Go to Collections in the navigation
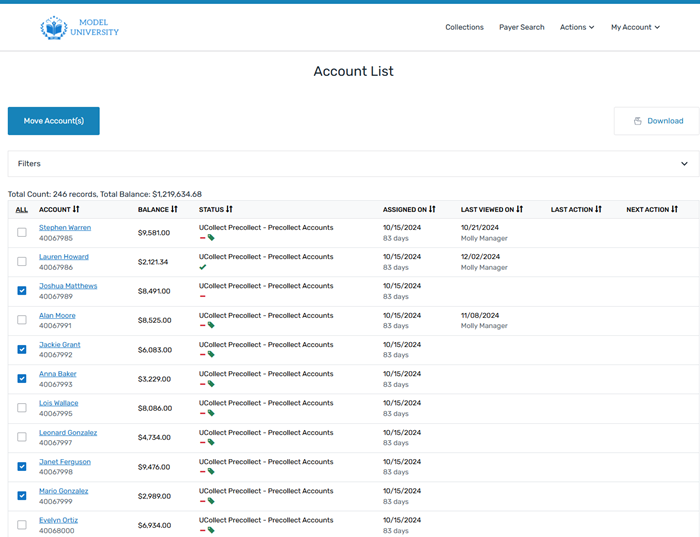Screen dimensions: 700x537 [464, 27]
